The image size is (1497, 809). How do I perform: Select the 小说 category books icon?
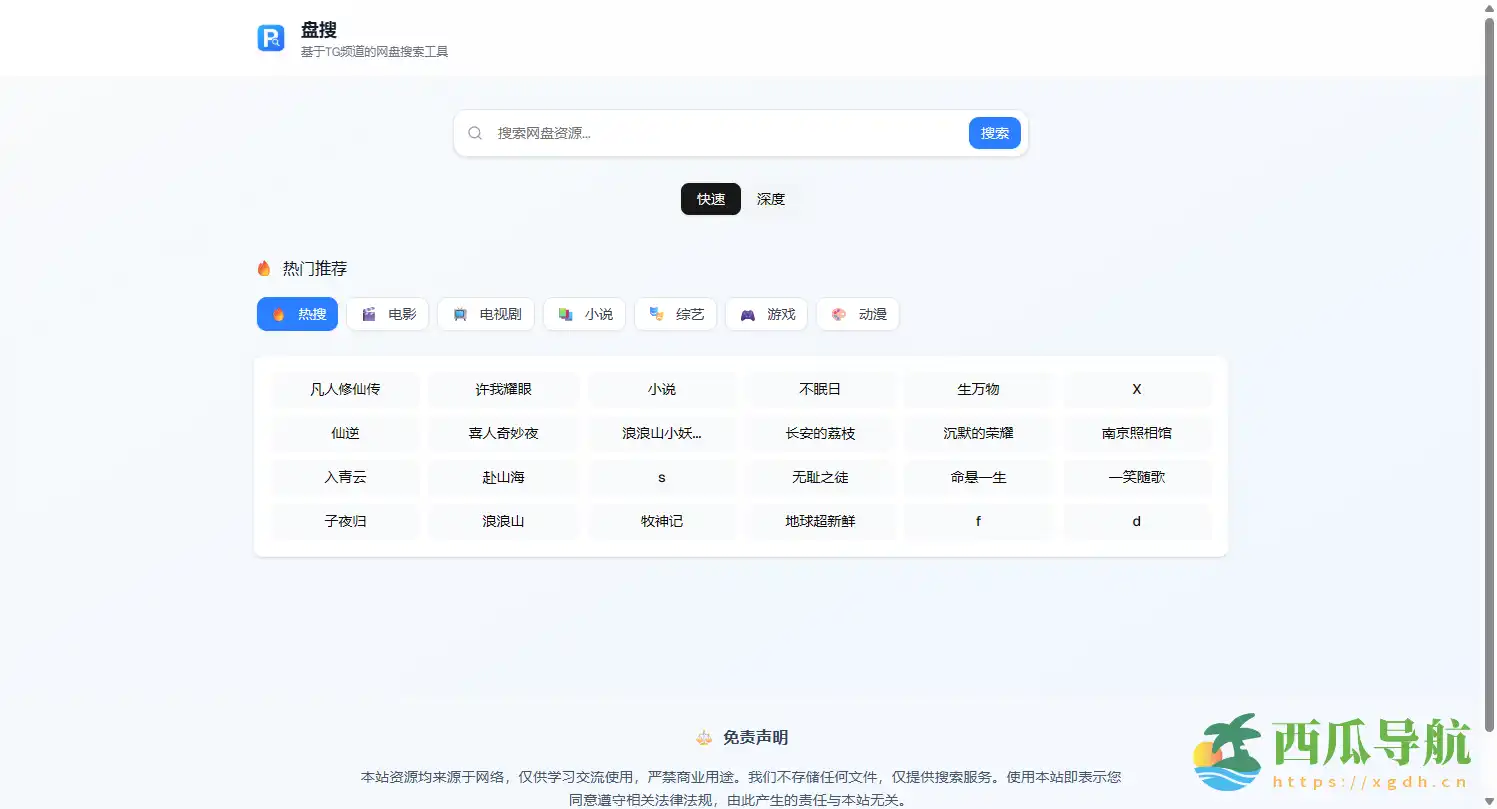(566, 314)
